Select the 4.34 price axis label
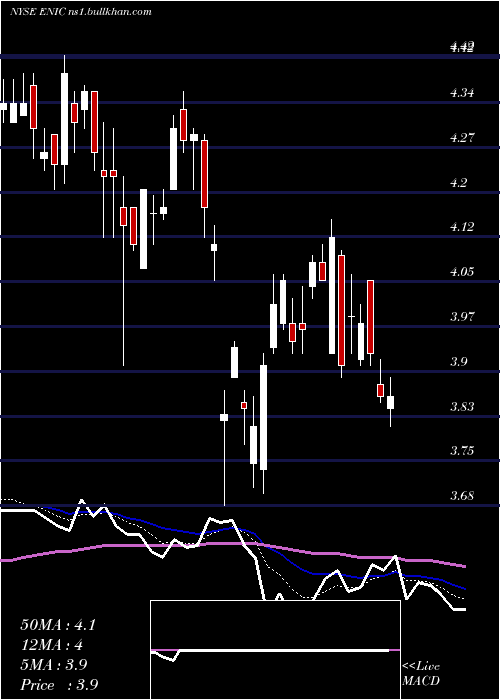Screen dimensions: 500x700 point(462,93)
